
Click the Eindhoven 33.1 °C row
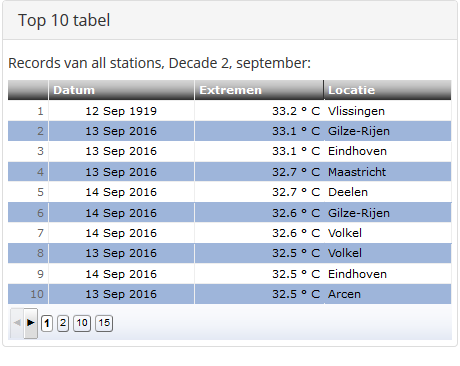[230, 151]
